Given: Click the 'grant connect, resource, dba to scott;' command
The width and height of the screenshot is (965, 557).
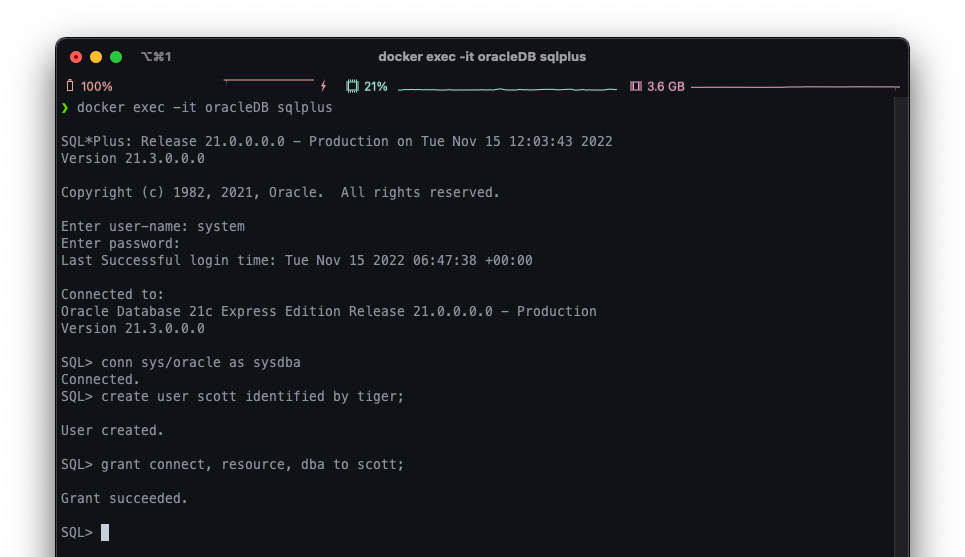Looking at the screenshot, I should 252,464.
